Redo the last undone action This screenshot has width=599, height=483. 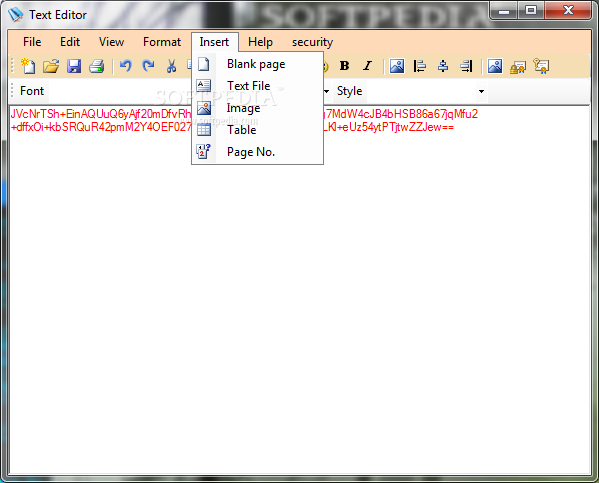[148, 66]
